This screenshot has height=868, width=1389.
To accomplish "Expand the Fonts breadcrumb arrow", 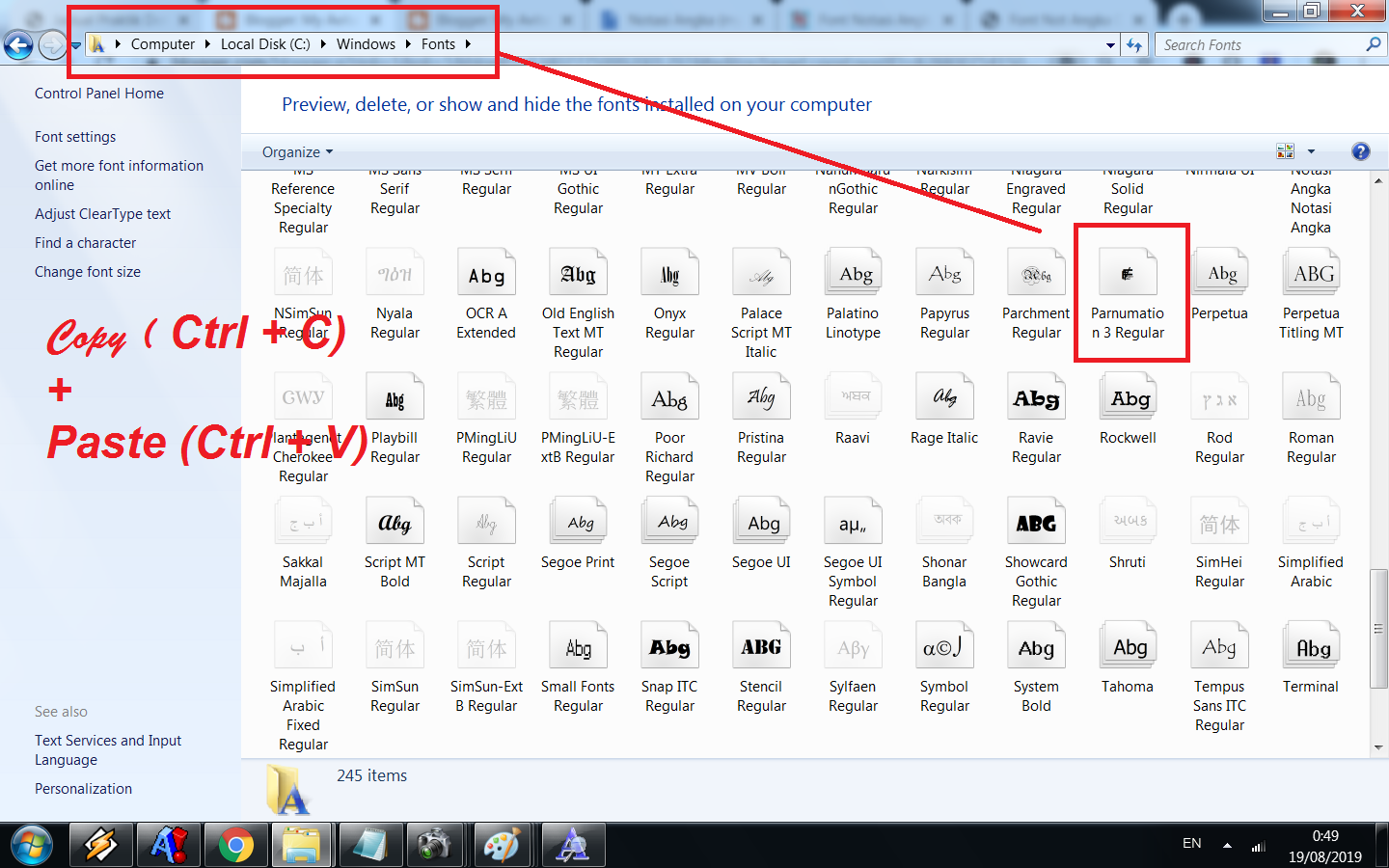I will coord(468,44).
